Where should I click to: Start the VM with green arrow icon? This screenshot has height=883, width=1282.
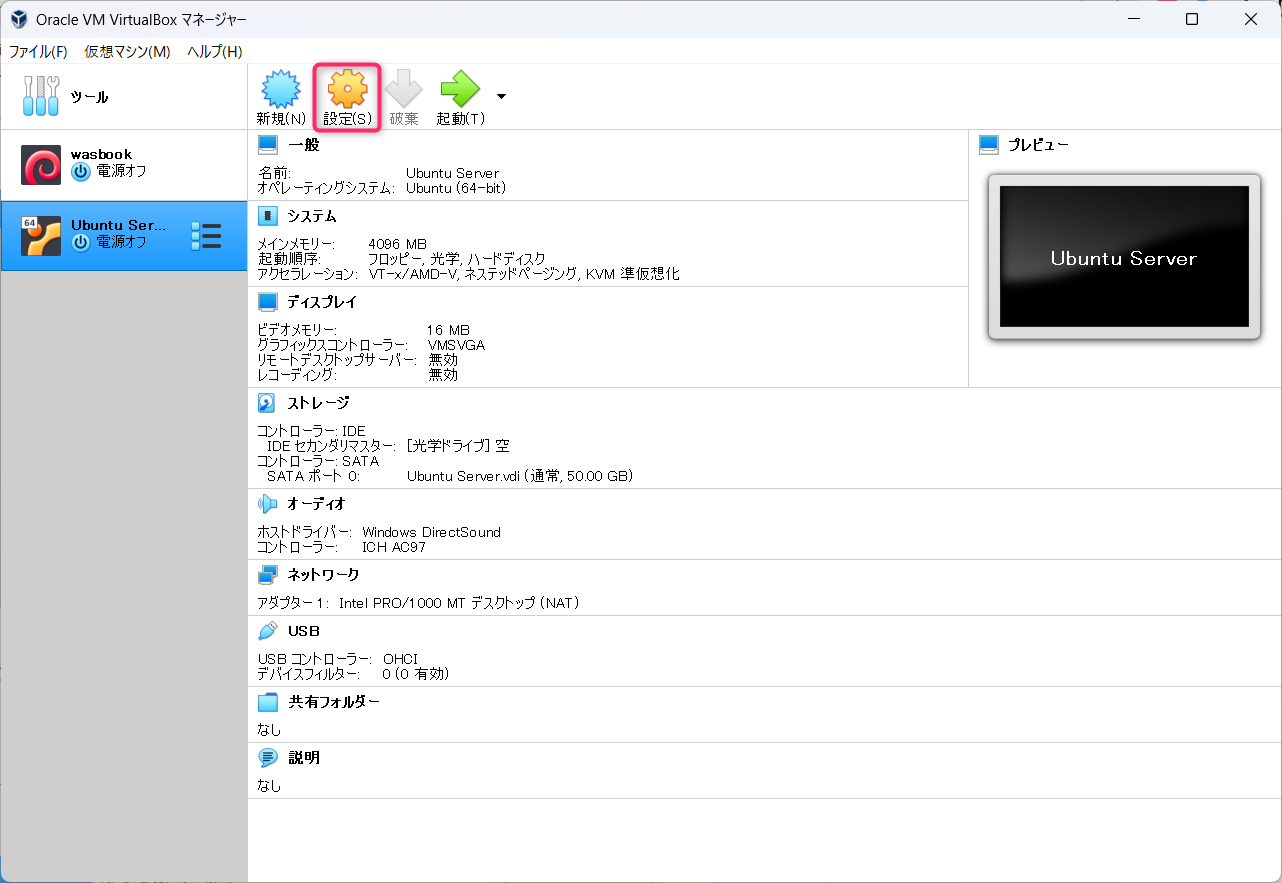pos(460,90)
